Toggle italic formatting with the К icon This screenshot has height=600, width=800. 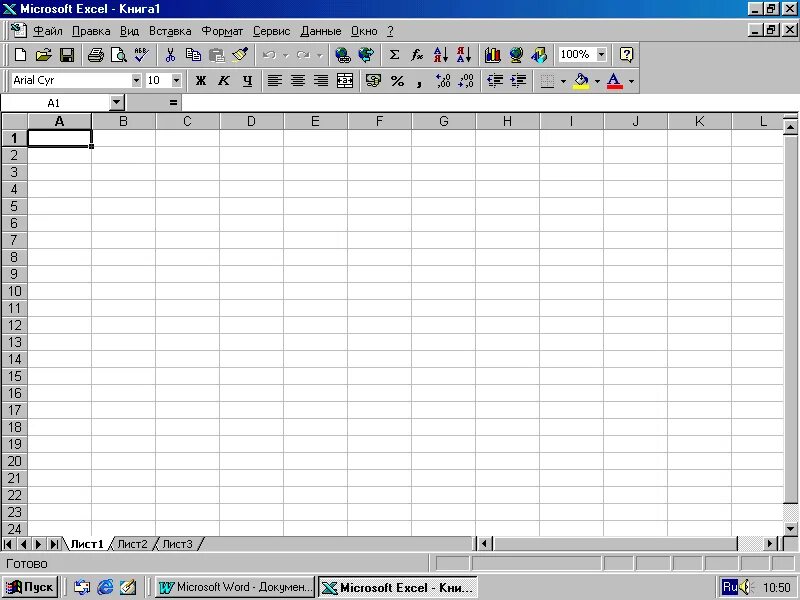(x=224, y=81)
